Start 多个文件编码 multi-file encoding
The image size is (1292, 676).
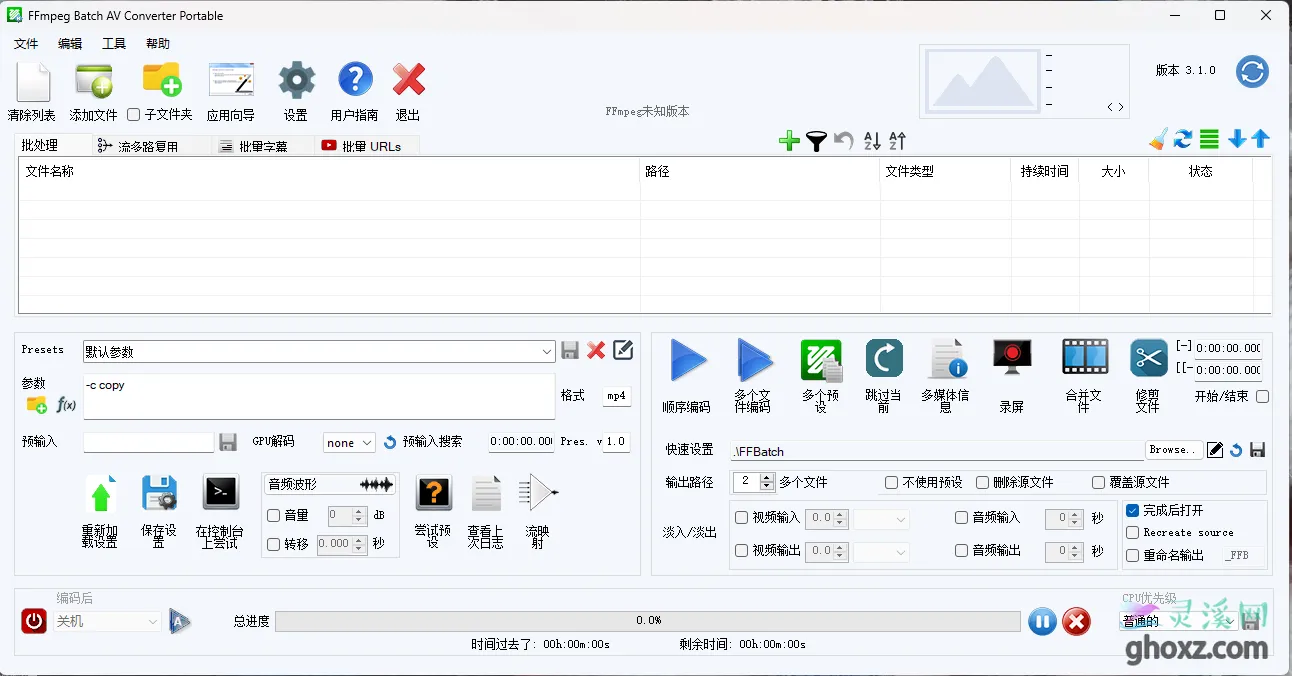[754, 360]
